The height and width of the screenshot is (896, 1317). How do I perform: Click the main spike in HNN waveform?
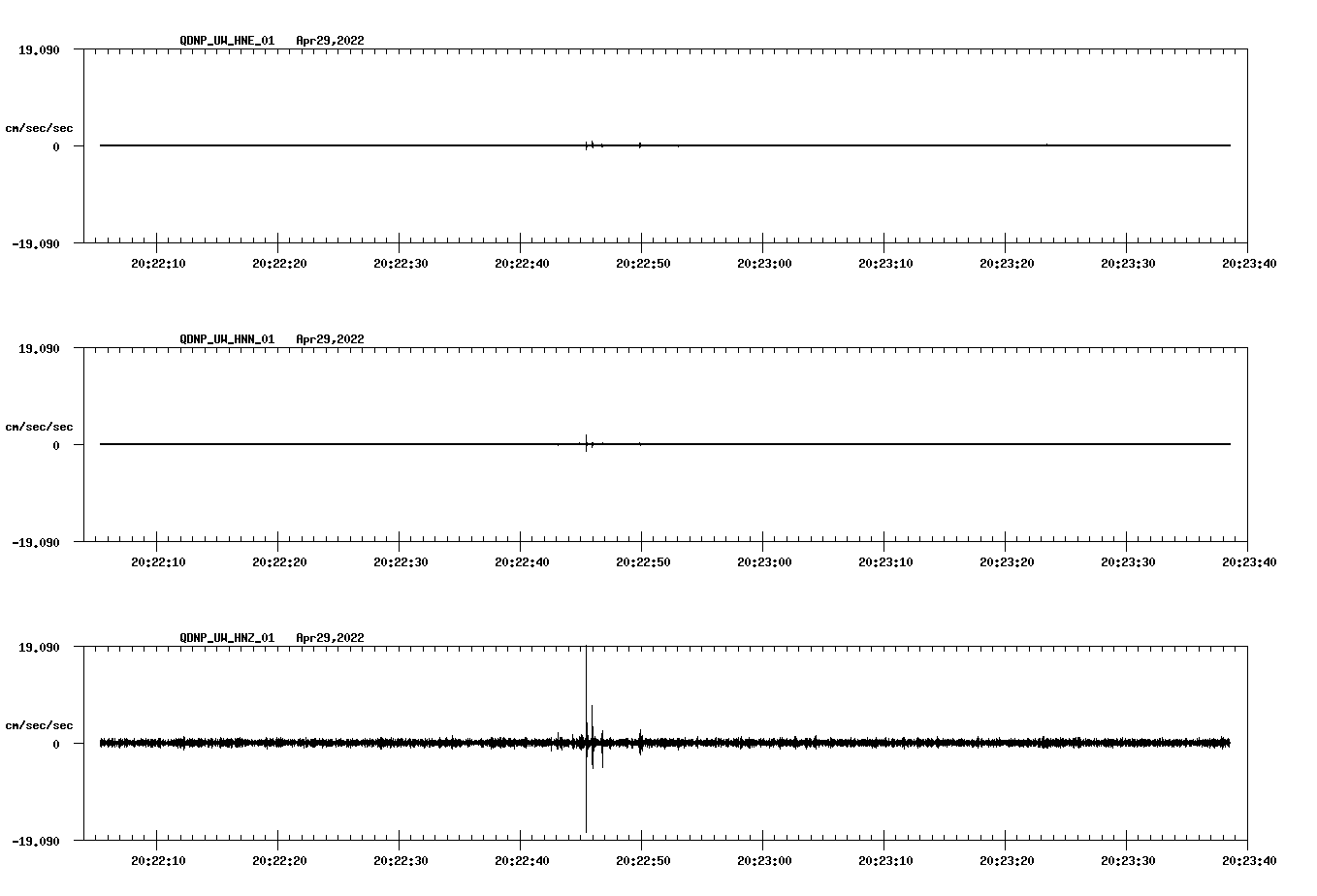pyautogui.click(x=586, y=443)
